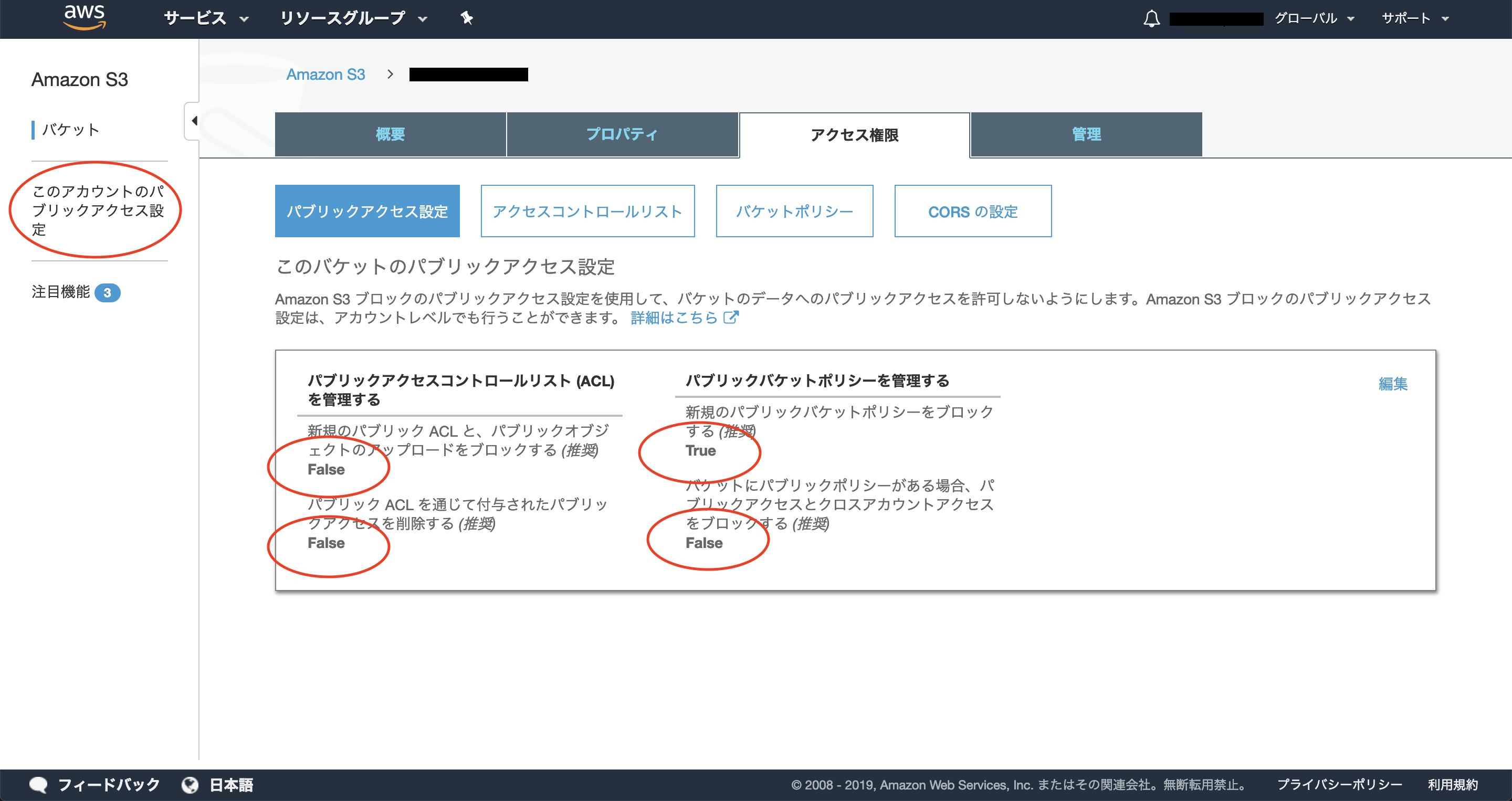Screen dimensions: 1512x801
Task: Switch to the 管理 tab
Action: coord(1086,134)
